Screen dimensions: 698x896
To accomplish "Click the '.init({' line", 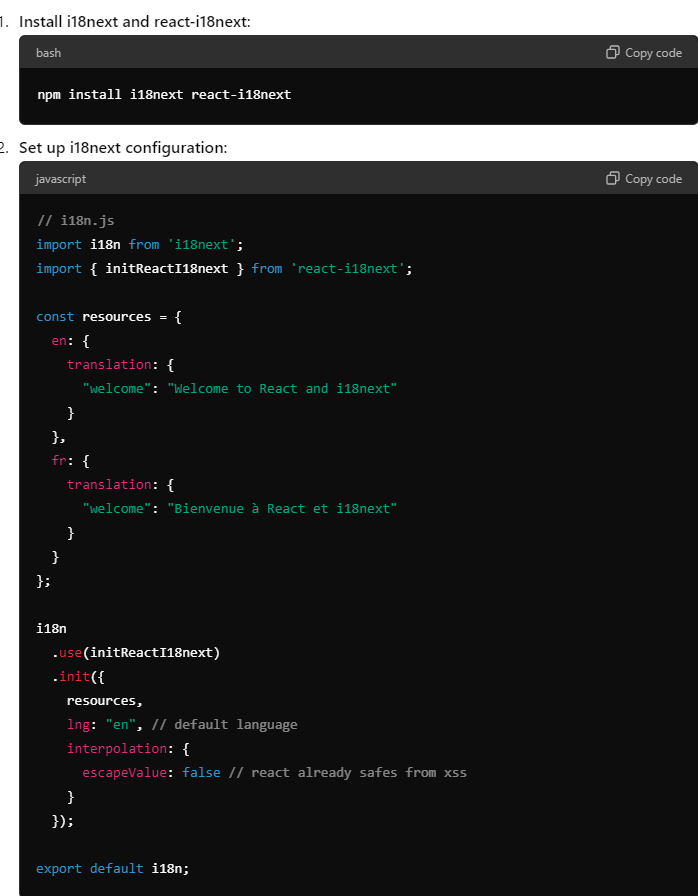I will pyautogui.click(x=78, y=677).
